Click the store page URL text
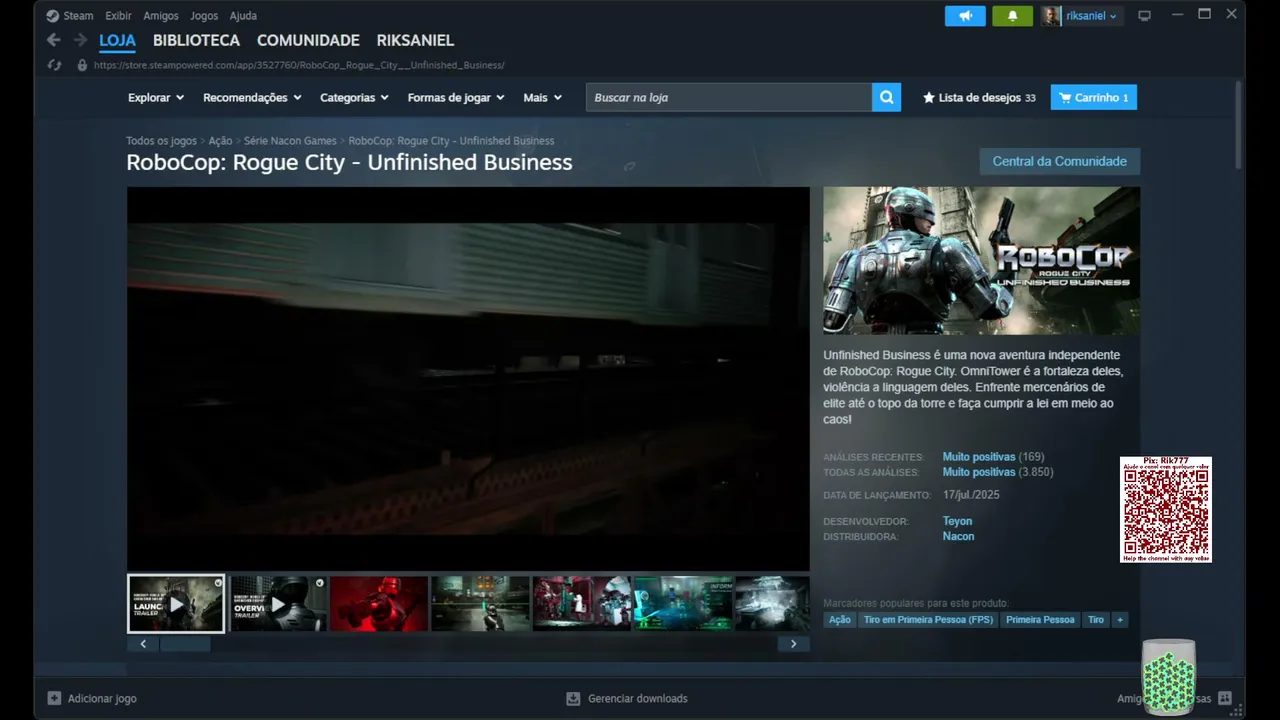This screenshot has width=1280, height=720. [x=299, y=65]
